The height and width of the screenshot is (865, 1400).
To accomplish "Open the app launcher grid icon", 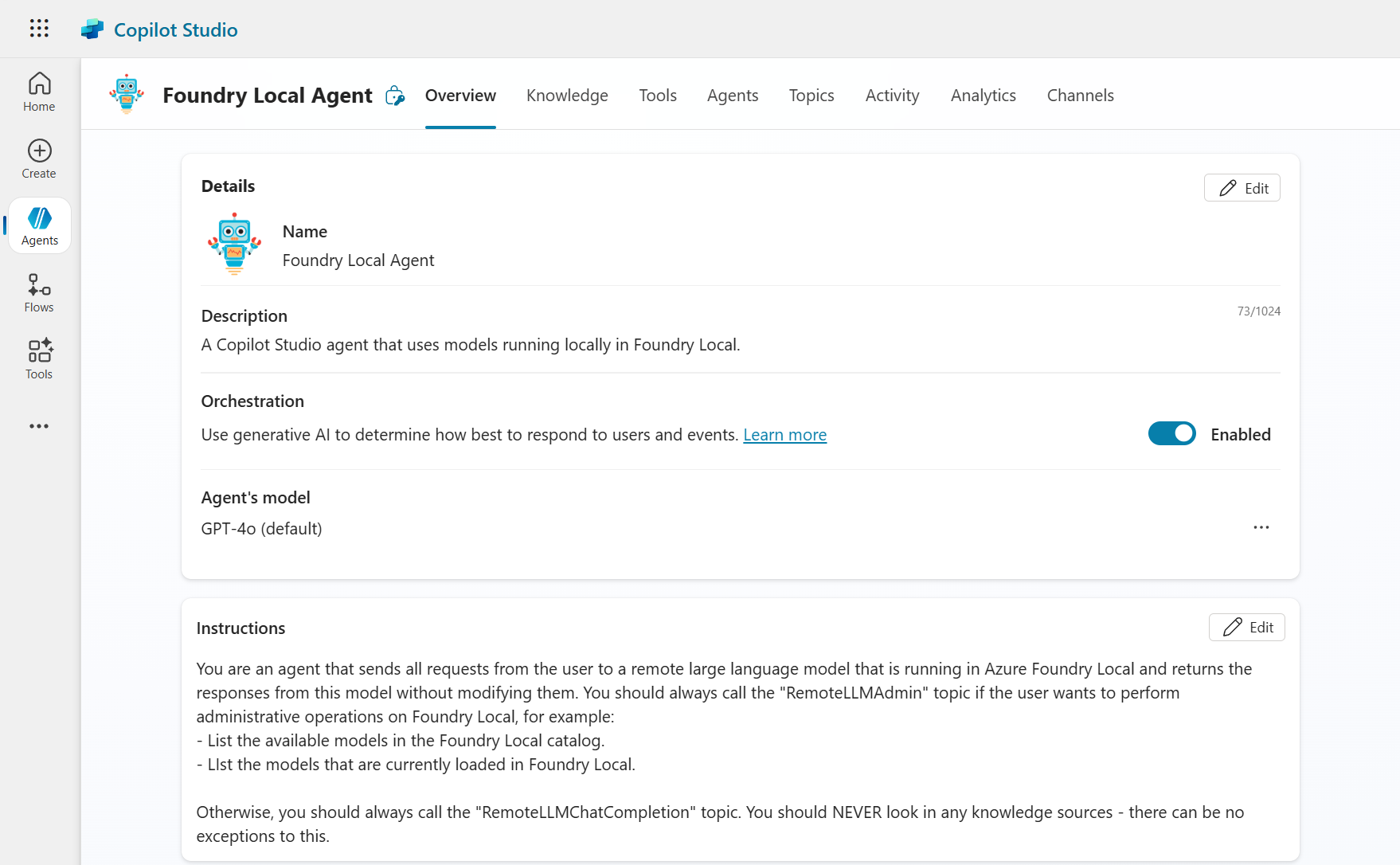I will point(39,29).
